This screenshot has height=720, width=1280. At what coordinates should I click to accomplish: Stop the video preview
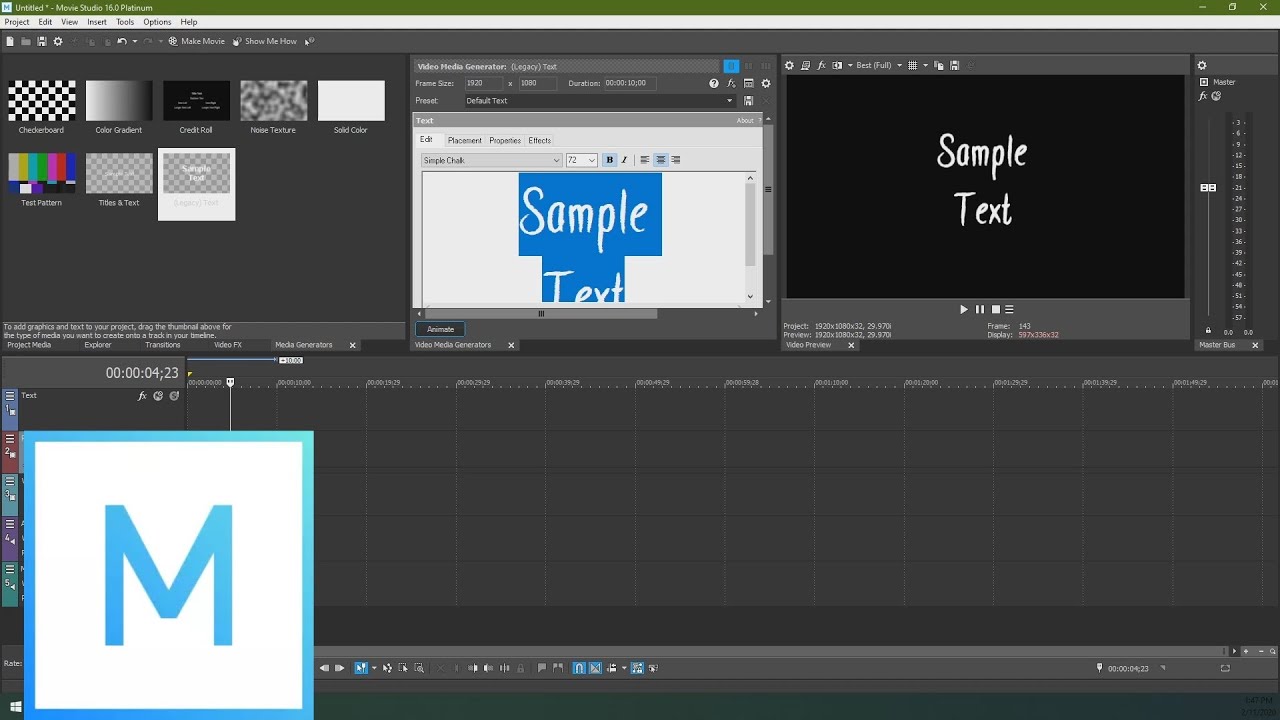[995, 310]
